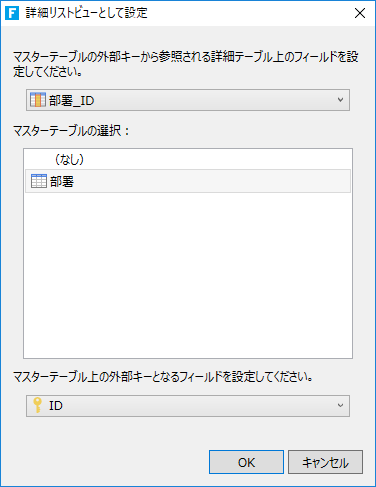Confirm with the OK button

246,462
